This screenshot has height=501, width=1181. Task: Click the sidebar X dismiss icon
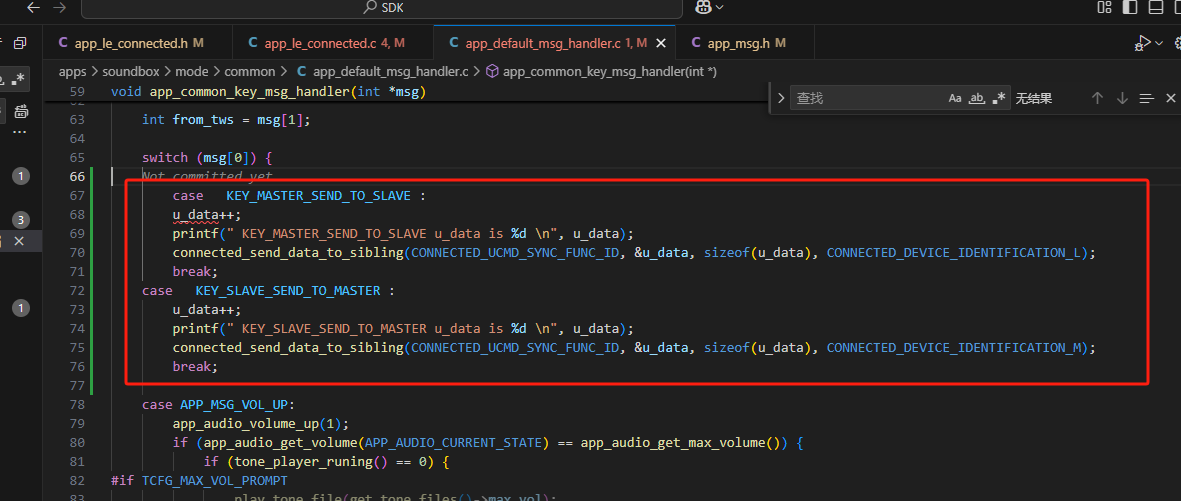click(x=20, y=241)
